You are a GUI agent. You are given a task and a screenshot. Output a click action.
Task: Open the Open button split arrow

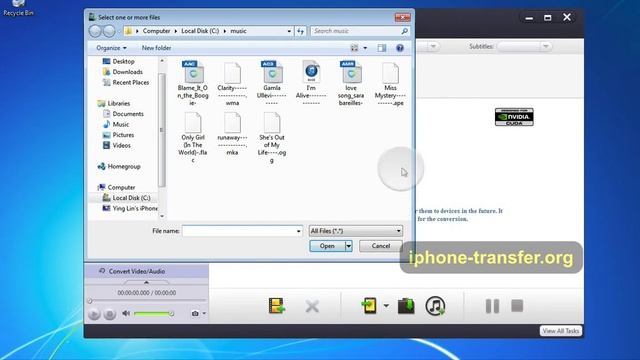click(349, 246)
